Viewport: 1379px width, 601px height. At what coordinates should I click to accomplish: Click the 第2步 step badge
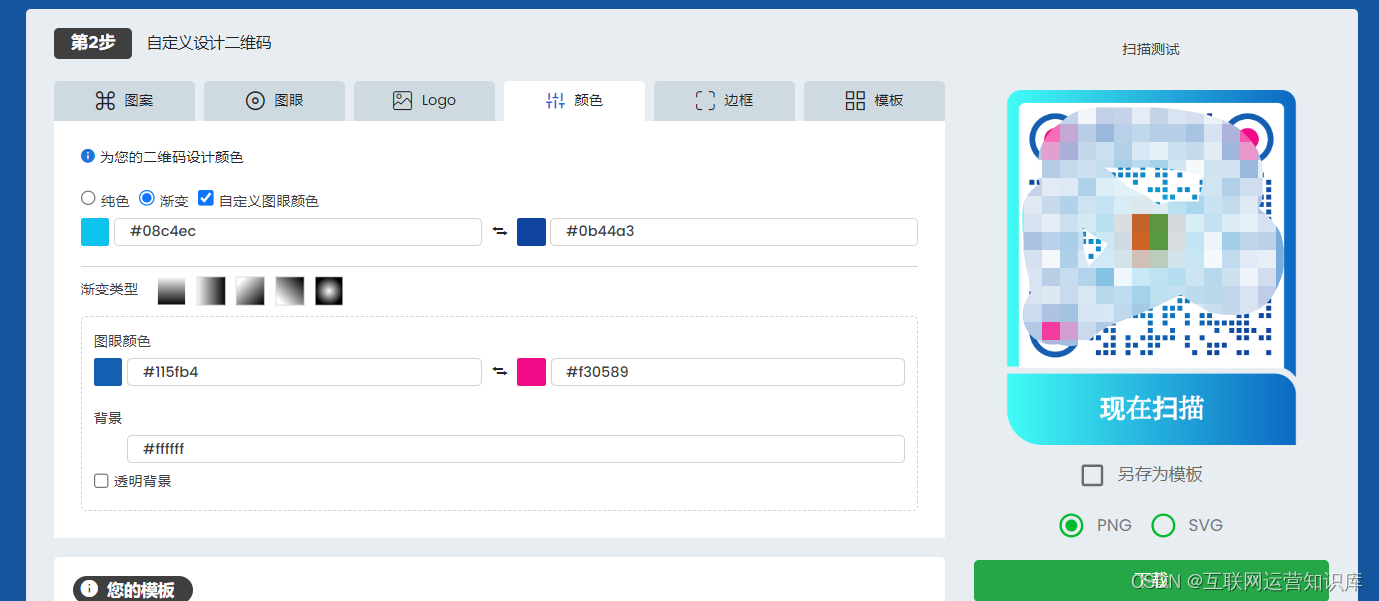(93, 43)
